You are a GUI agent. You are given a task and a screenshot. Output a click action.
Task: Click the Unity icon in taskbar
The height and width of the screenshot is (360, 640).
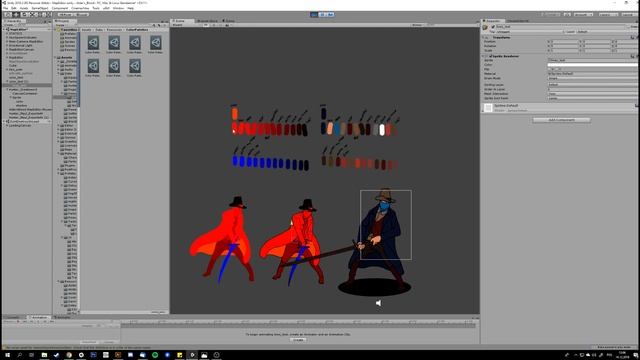coord(192,355)
